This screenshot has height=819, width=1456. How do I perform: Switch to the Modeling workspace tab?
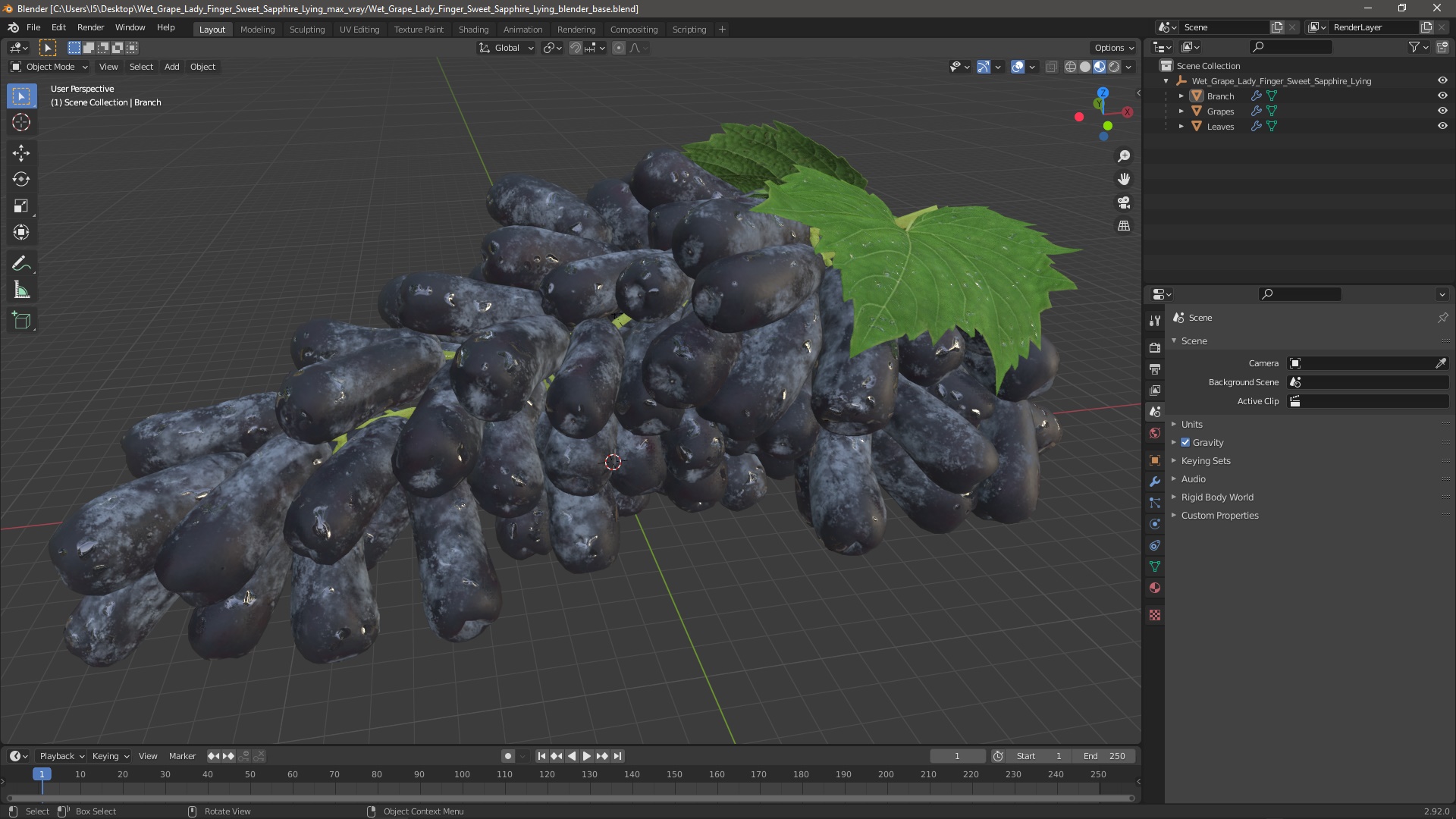(257, 29)
